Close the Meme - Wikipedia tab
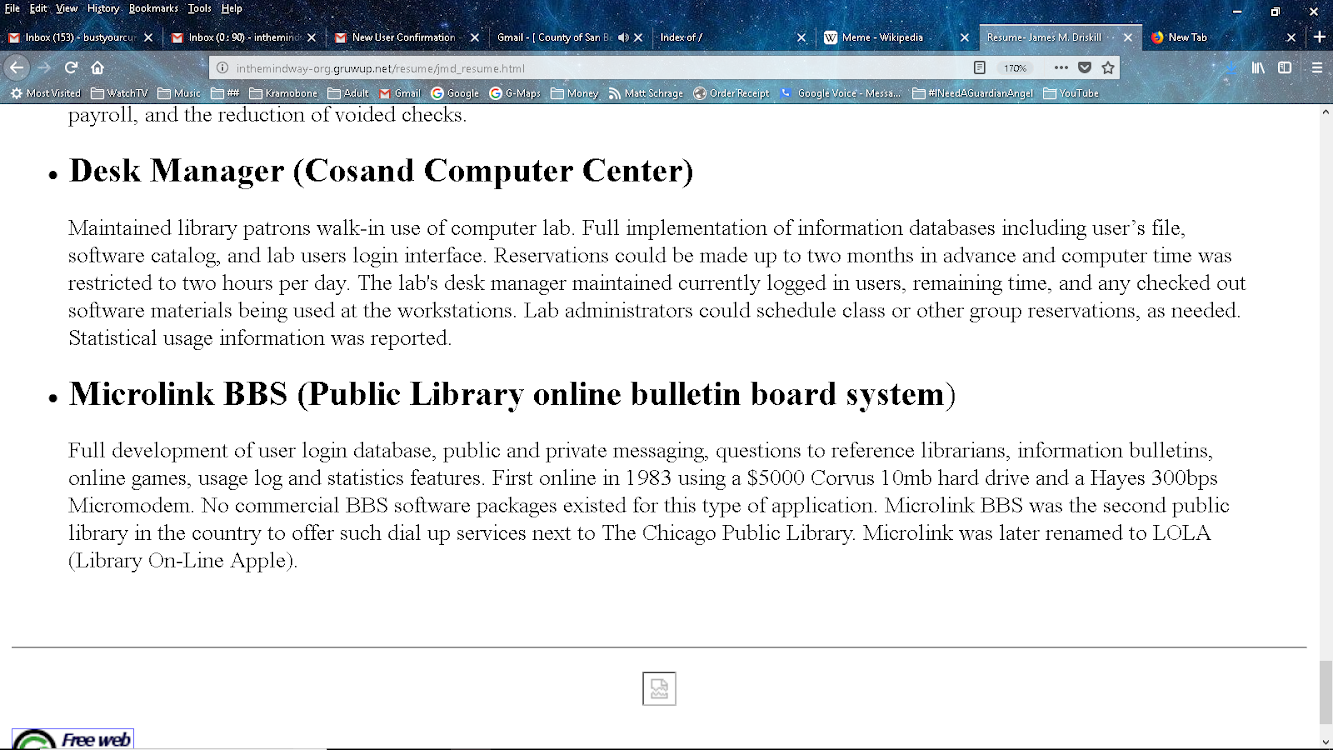The width and height of the screenshot is (1333, 750). tap(964, 37)
